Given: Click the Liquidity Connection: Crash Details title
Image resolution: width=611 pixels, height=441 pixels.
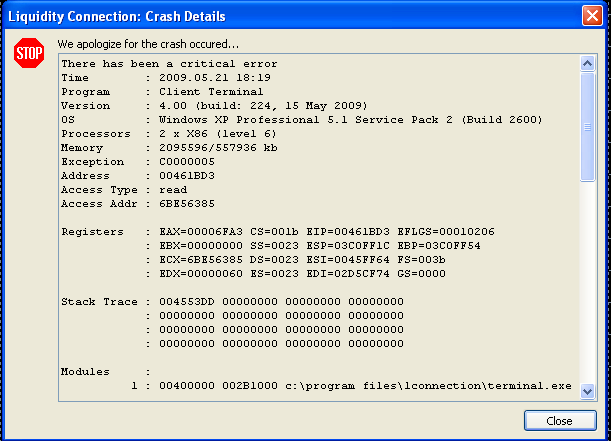Looking at the screenshot, I should [x=117, y=16].
